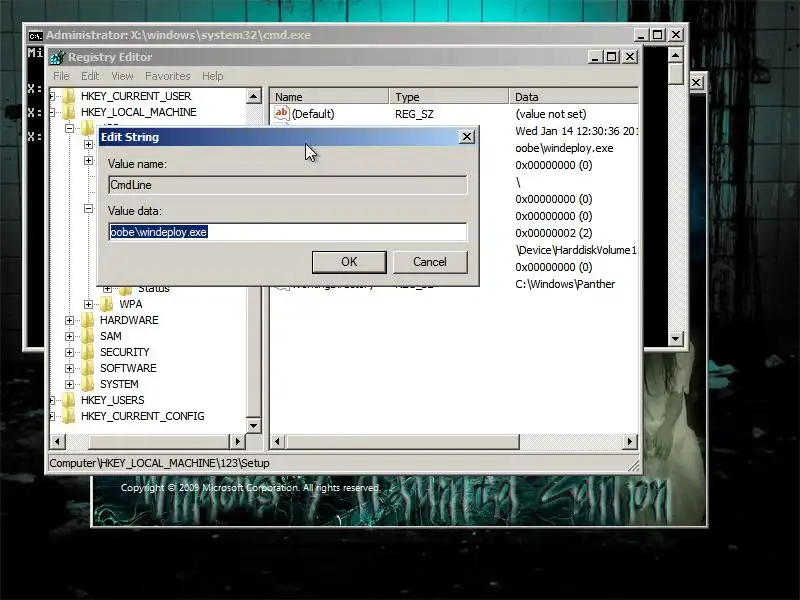Select HKEY_CURRENT_USER in the tree

(x=136, y=96)
